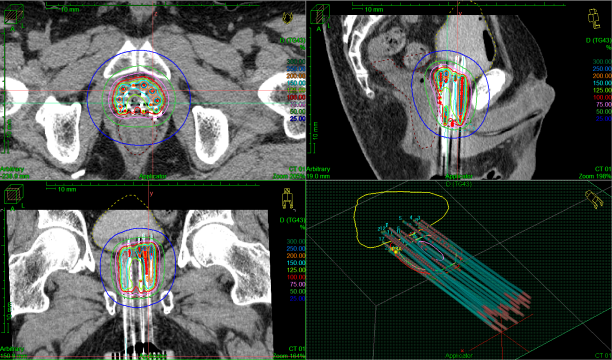Click the orientation cube in the sagittal view
The width and height of the screenshot is (612, 360).
click(x=320, y=15)
